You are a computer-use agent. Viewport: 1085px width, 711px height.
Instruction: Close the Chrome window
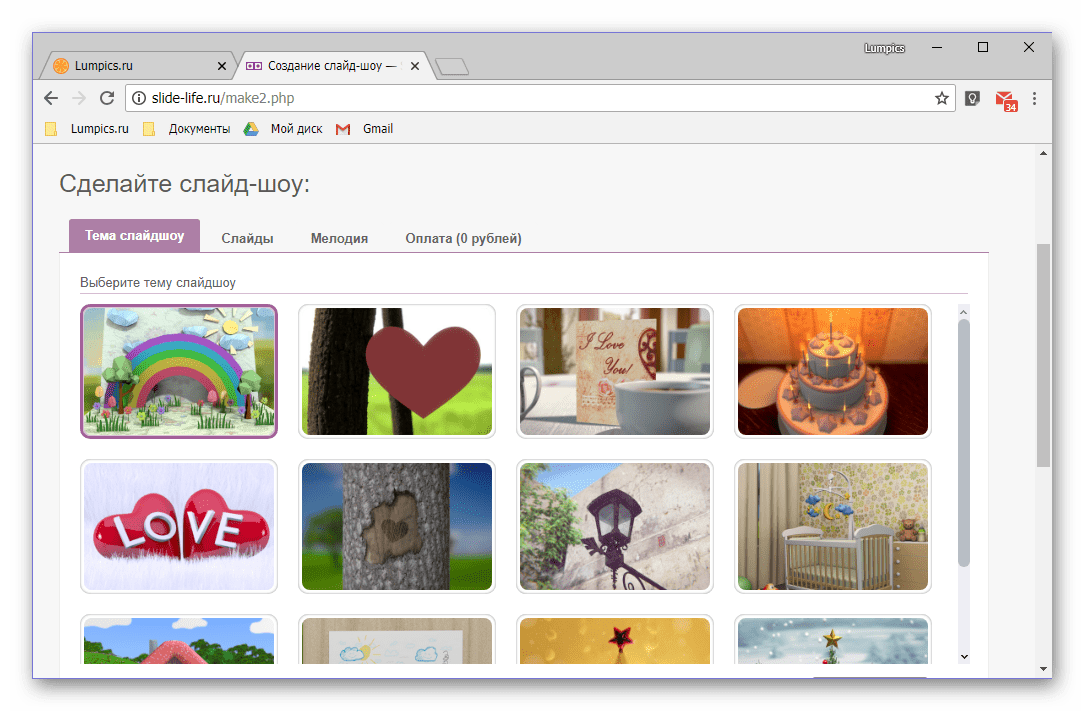point(1029,47)
